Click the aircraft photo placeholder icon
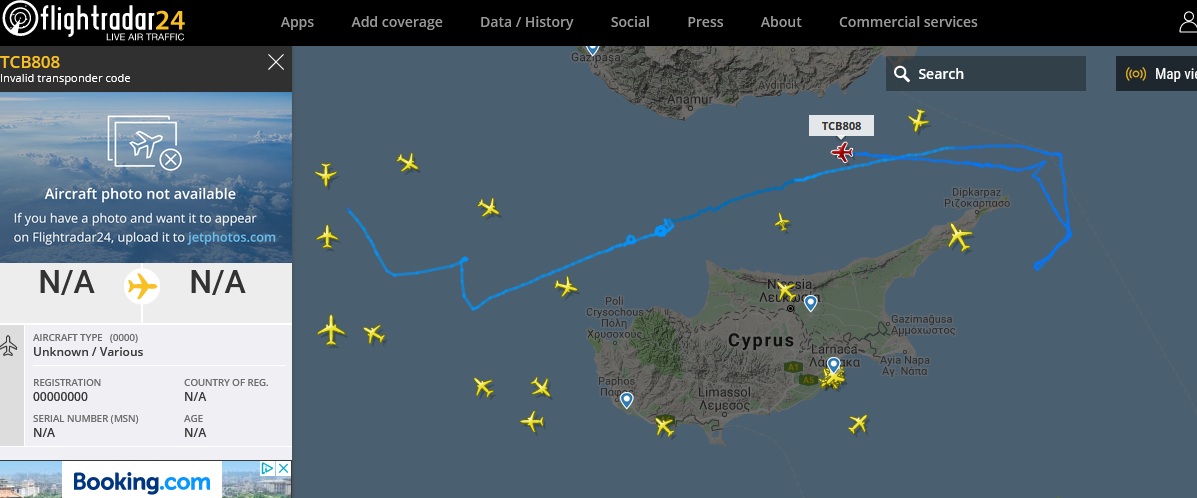The width and height of the screenshot is (1197, 498). pyautogui.click(x=146, y=143)
